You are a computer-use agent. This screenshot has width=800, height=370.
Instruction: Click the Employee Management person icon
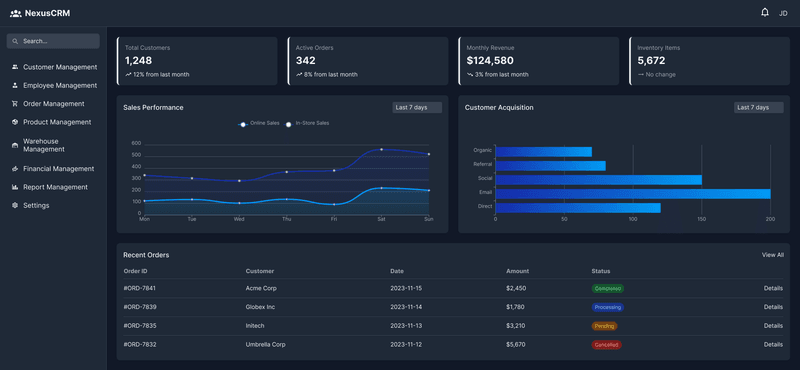[x=15, y=85]
